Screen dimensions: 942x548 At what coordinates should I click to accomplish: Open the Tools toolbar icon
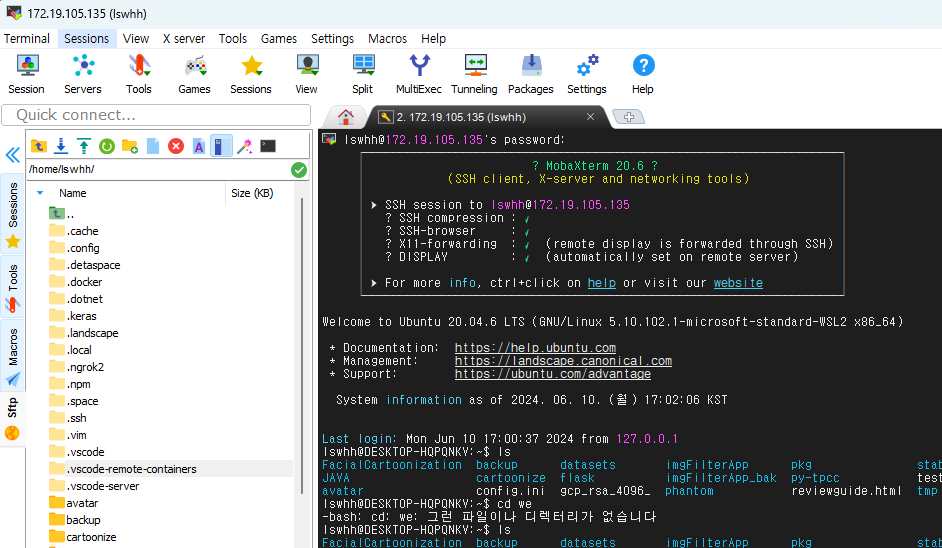[x=139, y=74]
